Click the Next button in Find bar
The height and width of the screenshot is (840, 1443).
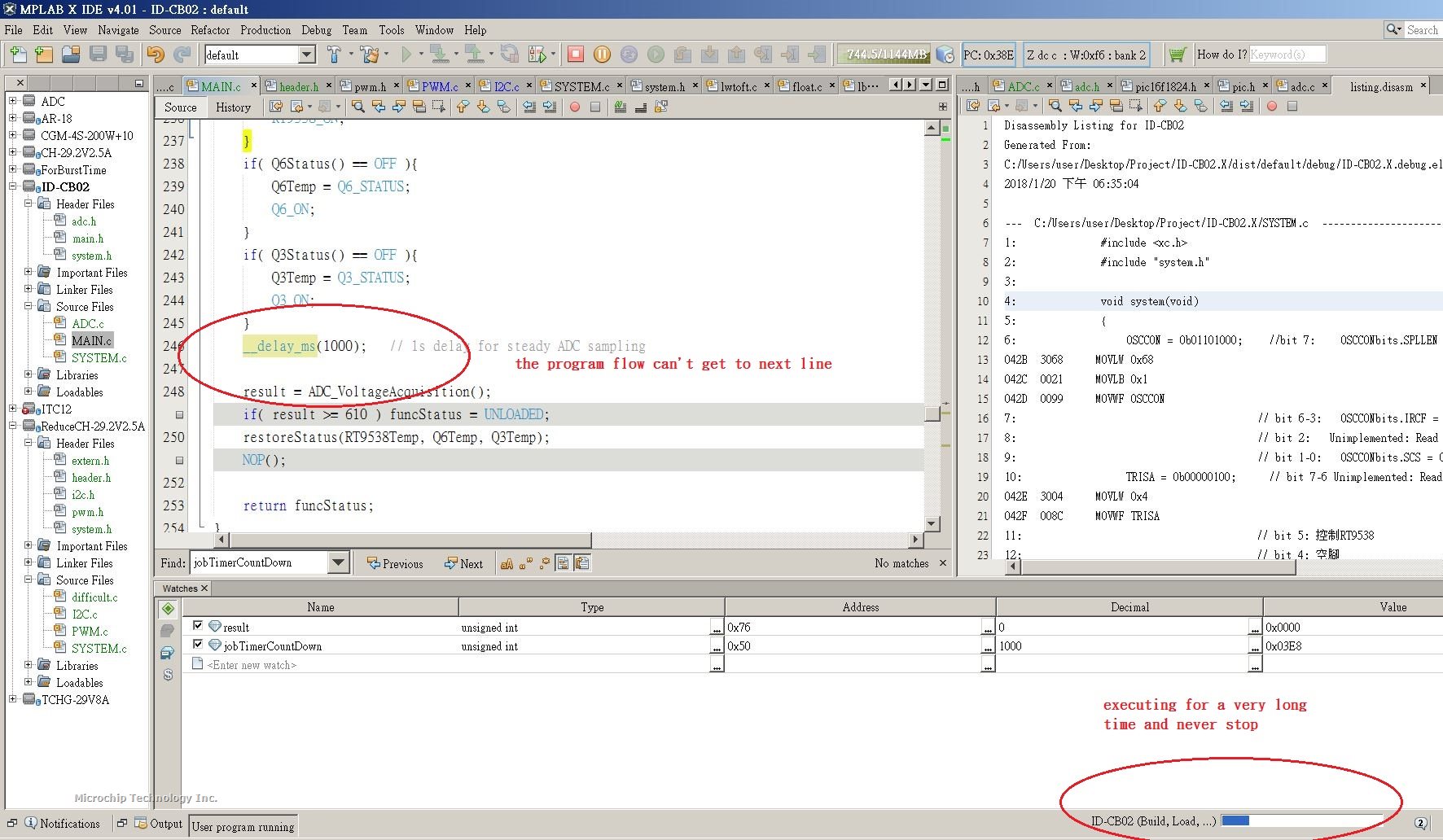pos(463,563)
